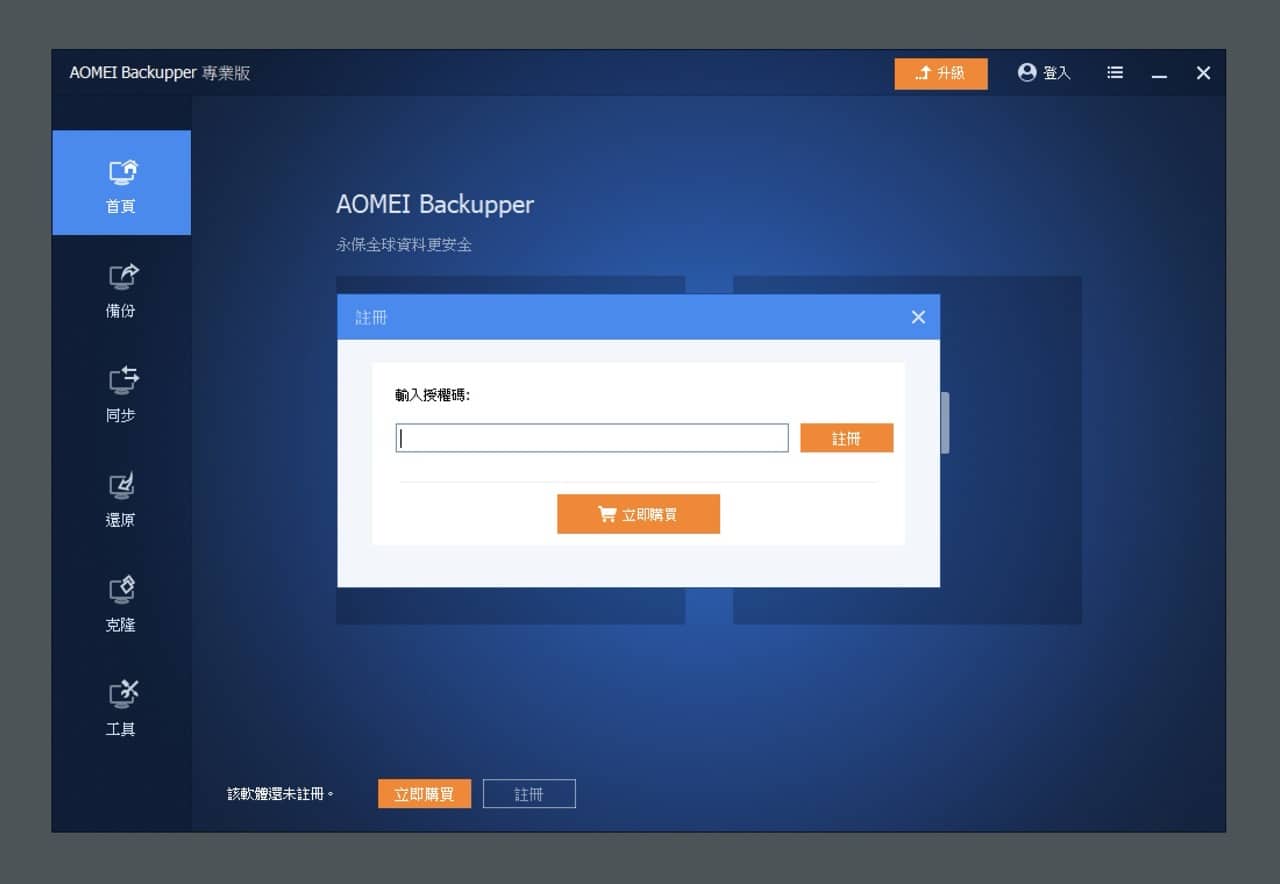Image resolution: width=1280 pixels, height=884 pixels.
Task: Open the 首頁 home section in sidebar
Action: point(121,183)
